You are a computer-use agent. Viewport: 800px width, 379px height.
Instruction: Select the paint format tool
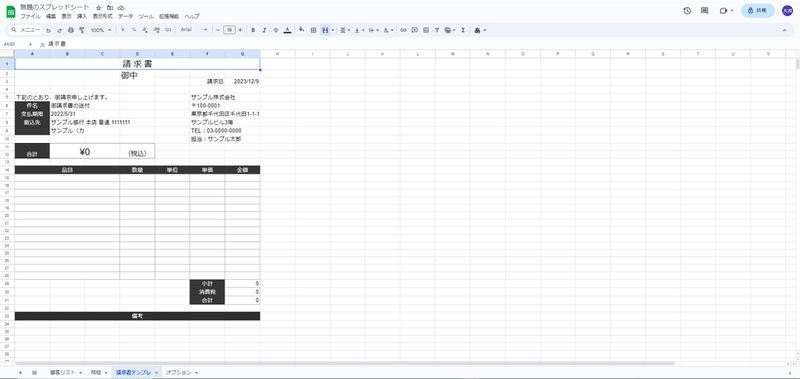pos(82,30)
